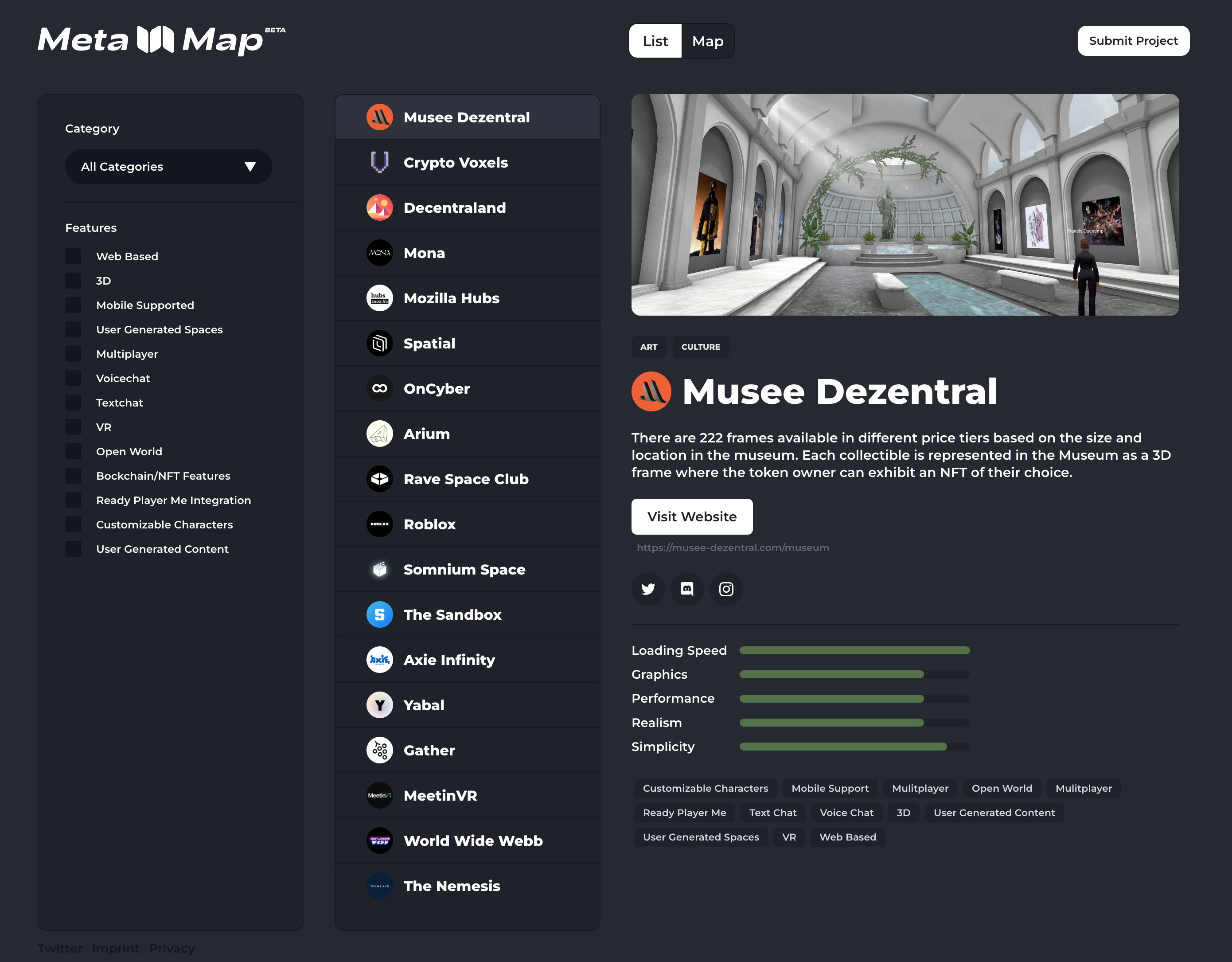1232x962 pixels.
Task: Click the Axie Infinity logo icon
Action: pos(380,660)
